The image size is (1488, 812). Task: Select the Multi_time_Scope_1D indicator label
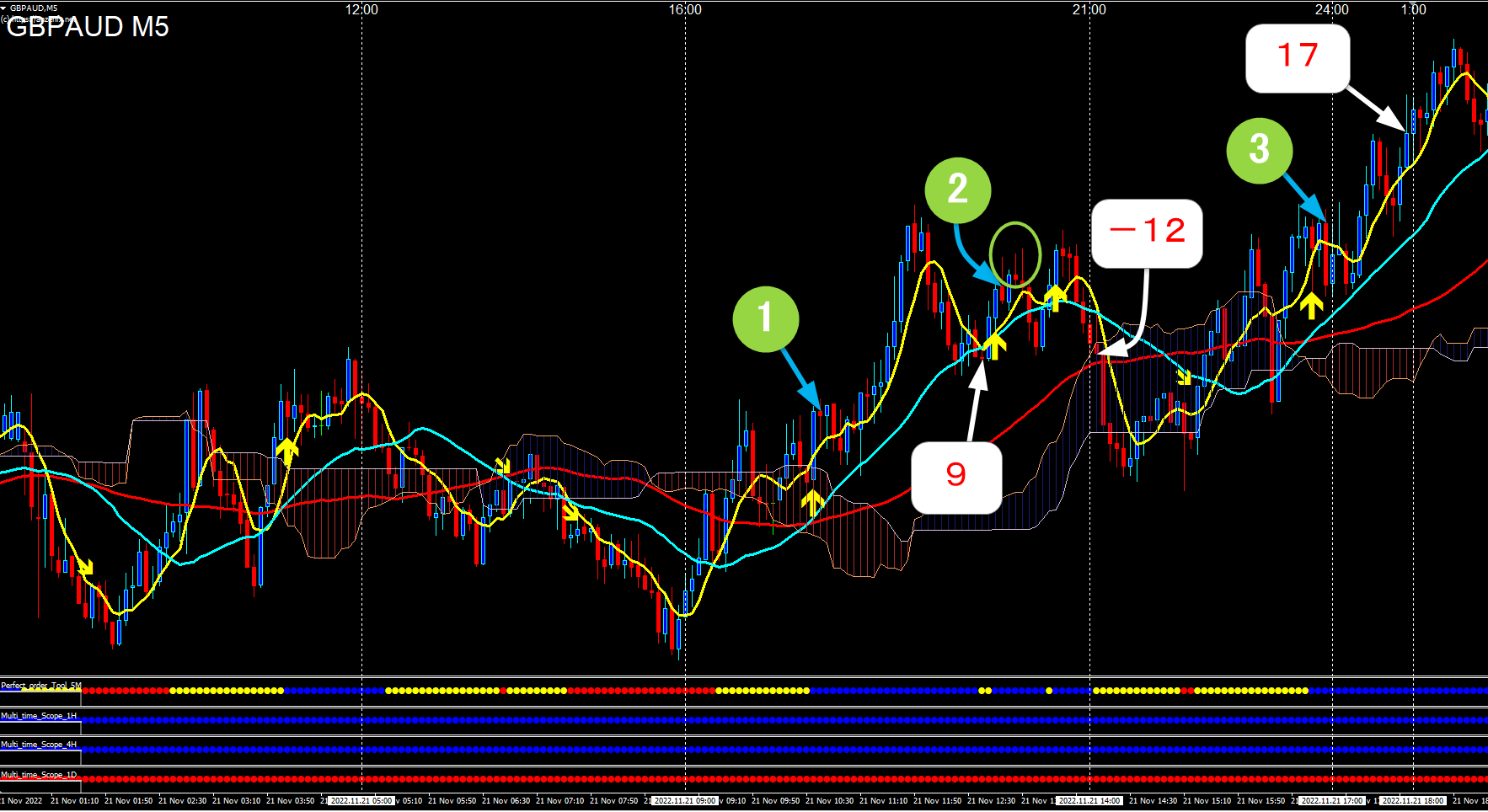click(x=39, y=775)
